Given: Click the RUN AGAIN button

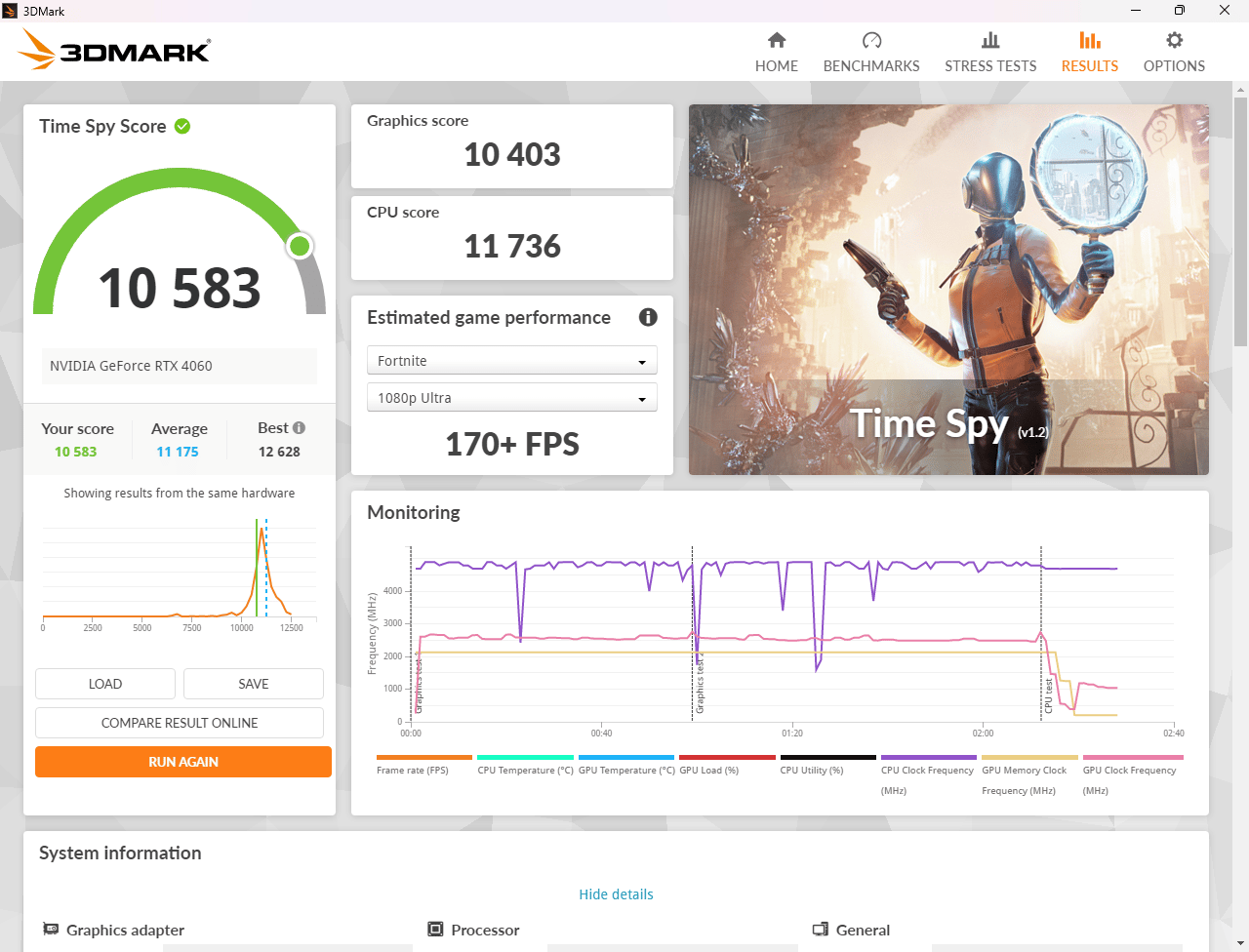Looking at the screenshot, I should point(183,762).
